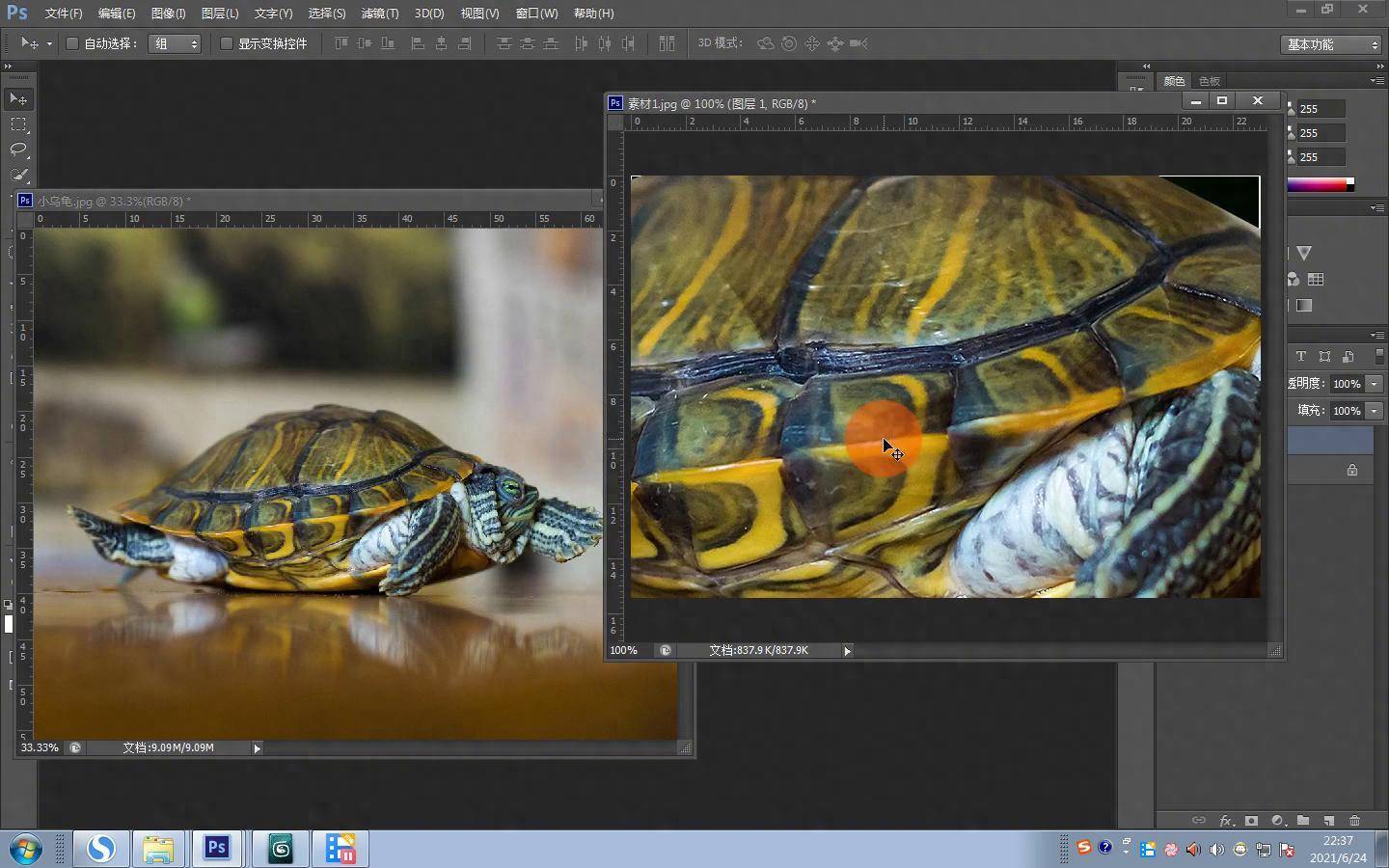The height and width of the screenshot is (868, 1389).
Task: Select the Lasso tool
Action: point(18,149)
